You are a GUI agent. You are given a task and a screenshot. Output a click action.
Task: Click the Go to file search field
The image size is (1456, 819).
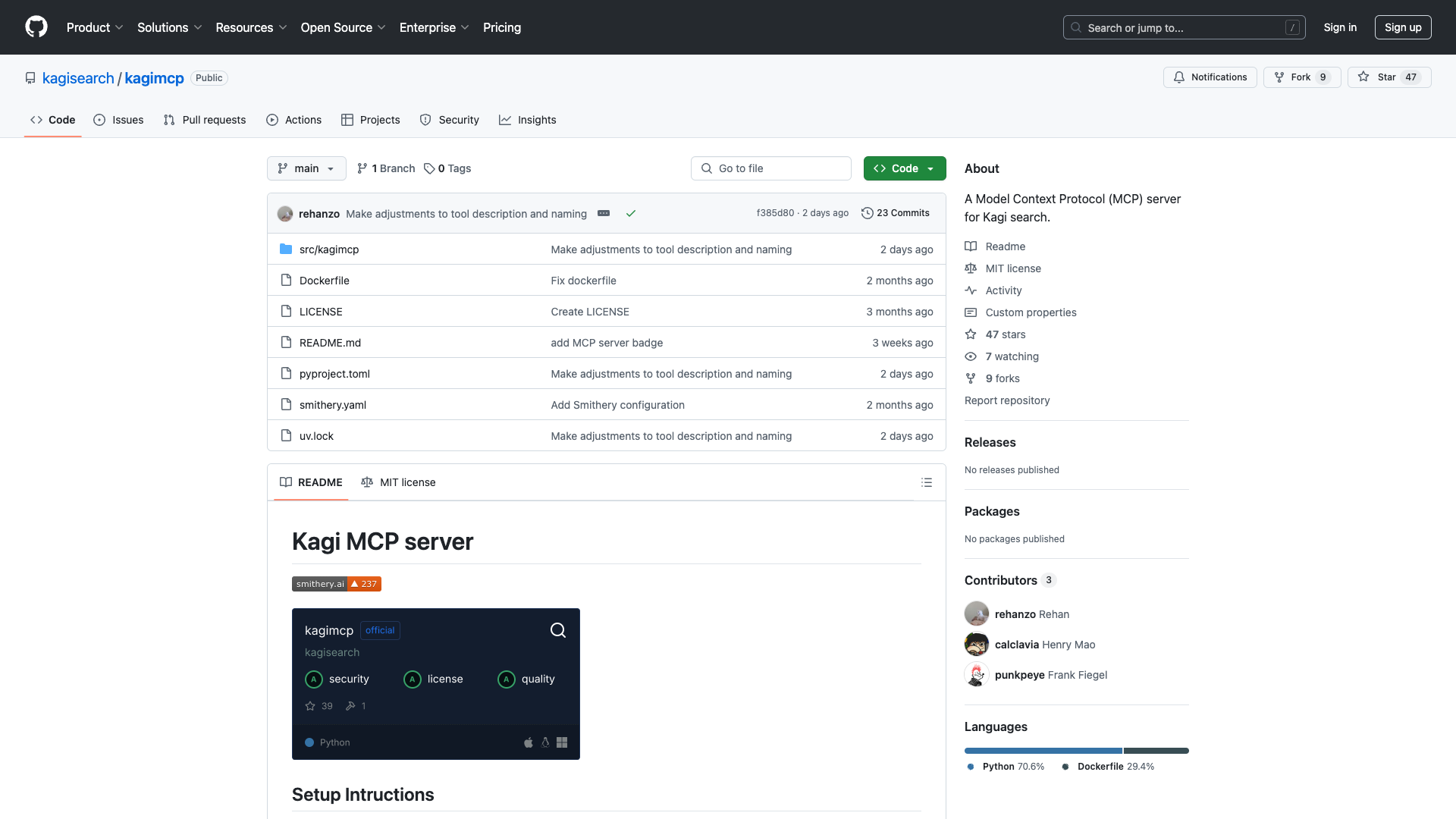770,168
